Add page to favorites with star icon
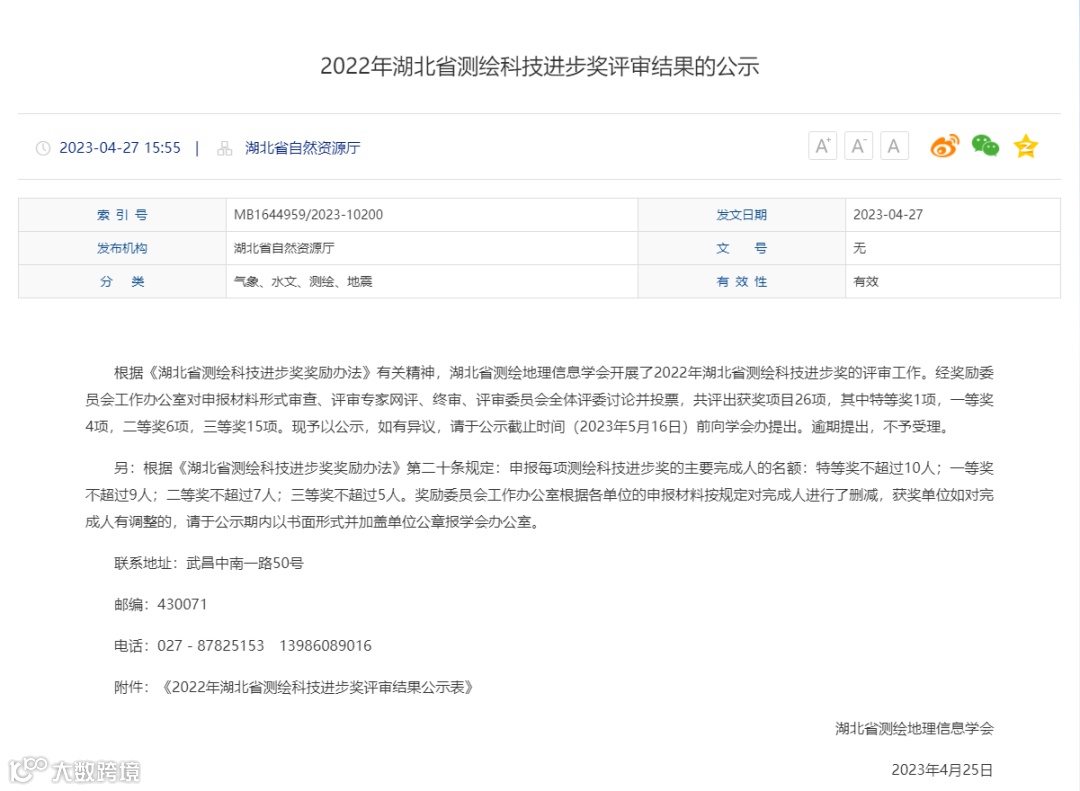Image resolution: width=1080 pixels, height=791 pixels. [x=1026, y=146]
